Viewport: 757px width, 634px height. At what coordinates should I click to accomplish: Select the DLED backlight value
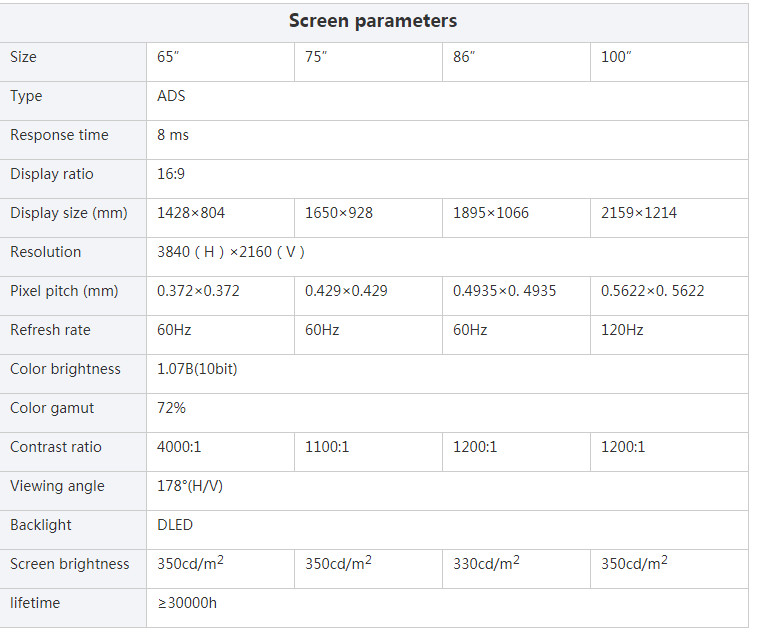coord(175,525)
